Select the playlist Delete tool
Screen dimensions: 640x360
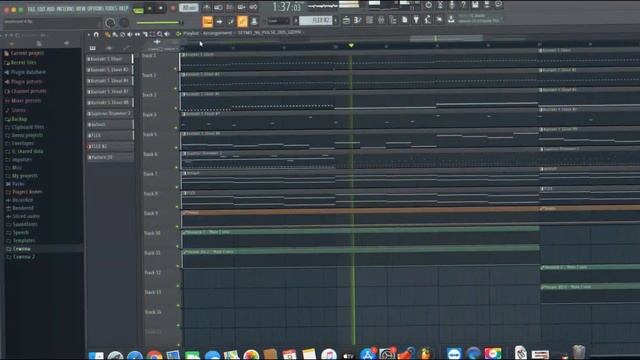tap(122, 35)
